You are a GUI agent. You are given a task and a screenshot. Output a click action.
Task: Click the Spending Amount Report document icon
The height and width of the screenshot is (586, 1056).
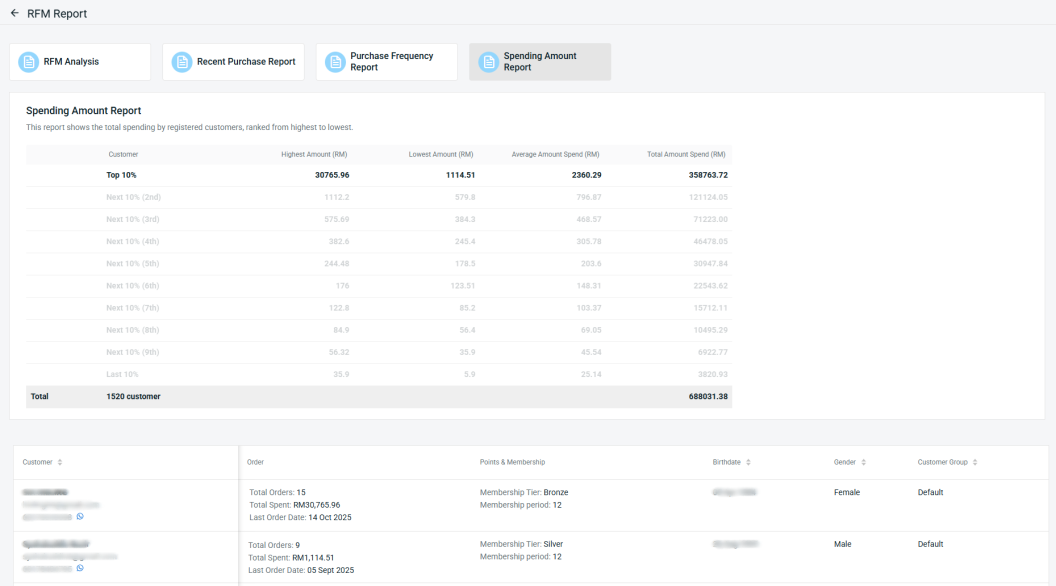(488, 62)
